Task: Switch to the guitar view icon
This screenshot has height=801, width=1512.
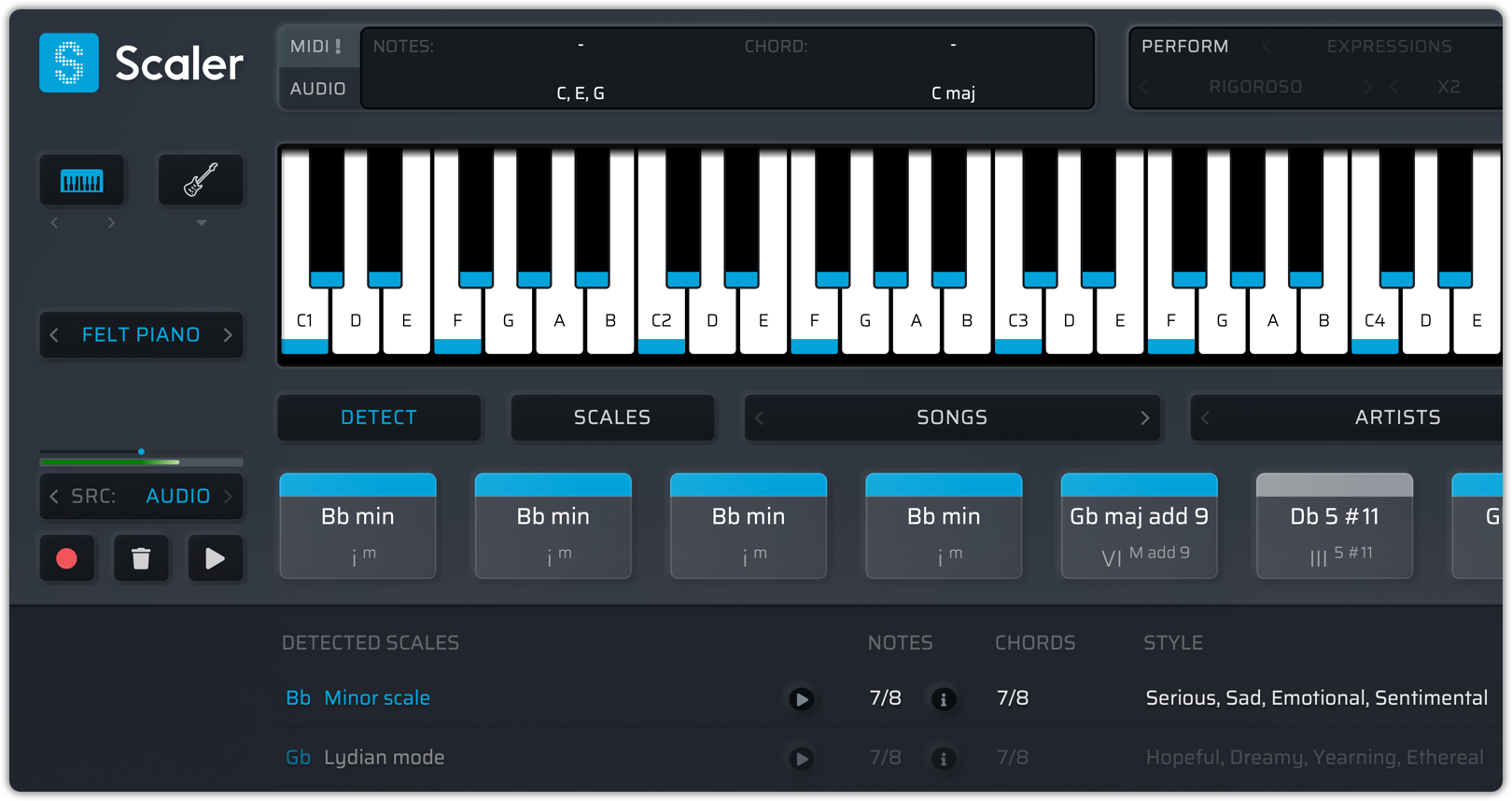Action: 201,180
